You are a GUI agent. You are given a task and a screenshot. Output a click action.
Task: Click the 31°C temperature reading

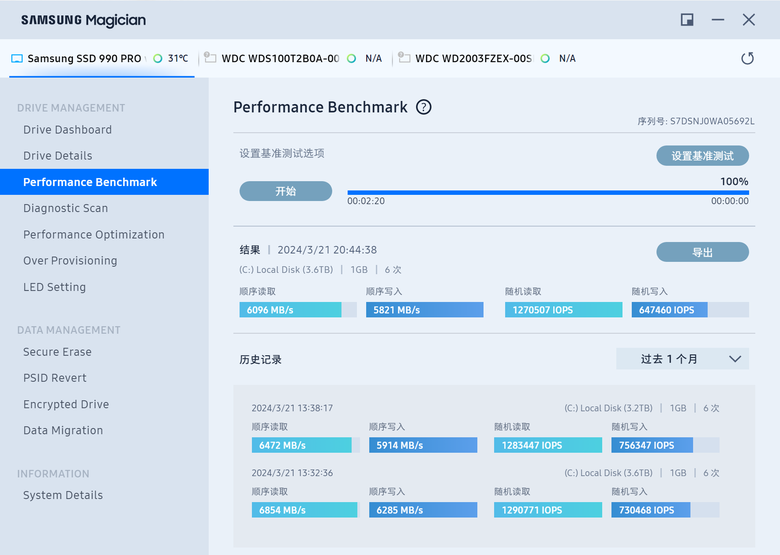(178, 59)
